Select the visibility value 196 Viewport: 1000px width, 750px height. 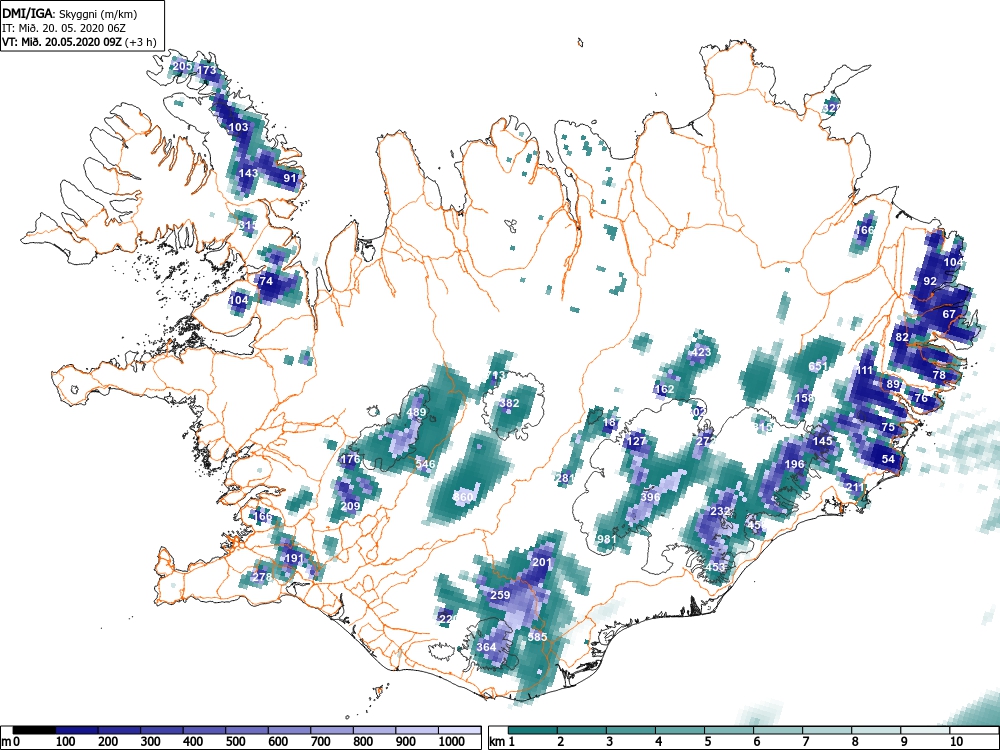click(794, 464)
